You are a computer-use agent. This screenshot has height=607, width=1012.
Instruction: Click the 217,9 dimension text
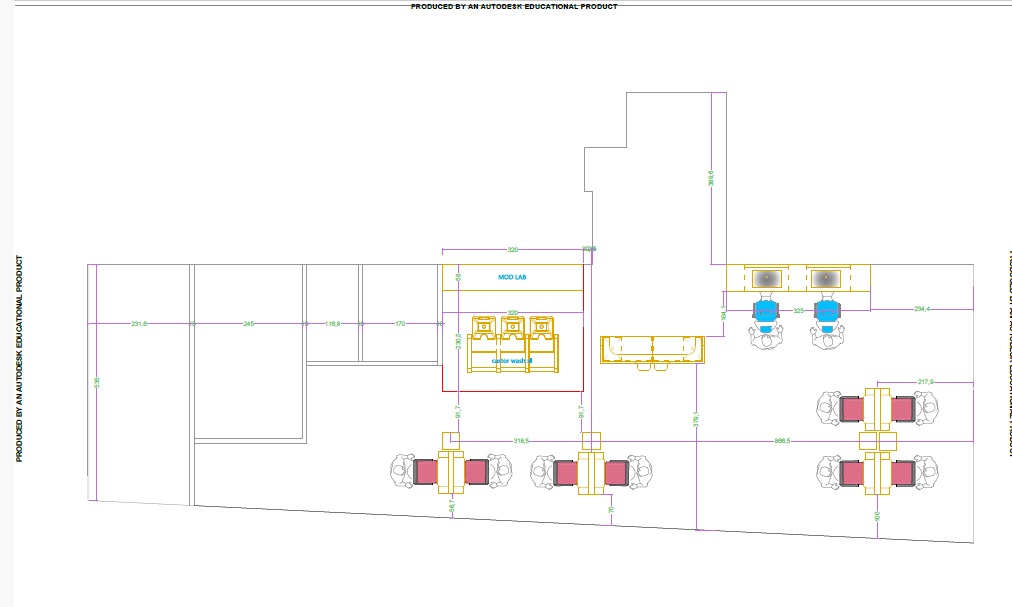926,382
